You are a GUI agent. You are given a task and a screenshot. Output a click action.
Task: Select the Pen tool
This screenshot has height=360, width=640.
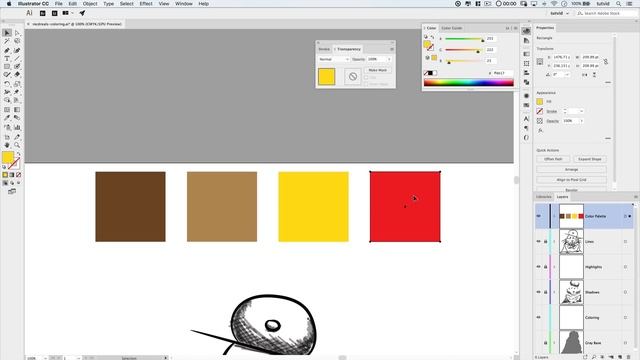[x=7, y=51]
